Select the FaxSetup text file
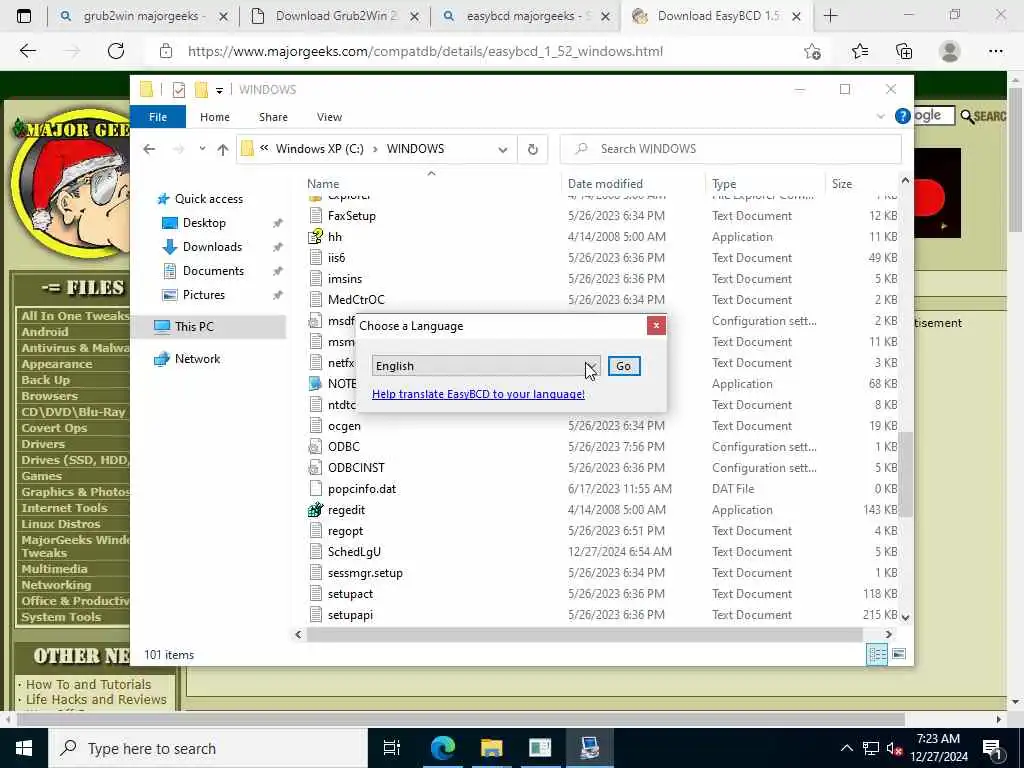This screenshot has width=1024, height=768. (352, 216)
